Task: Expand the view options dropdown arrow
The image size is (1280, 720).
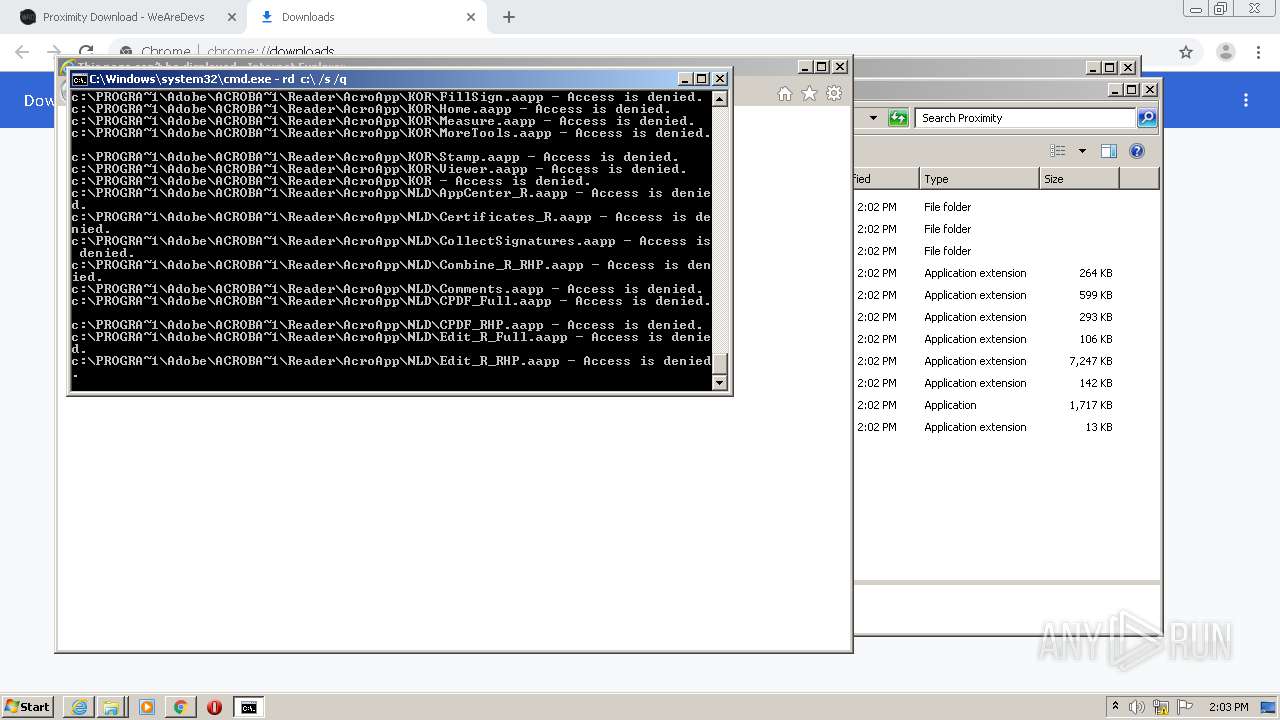Action: [1082, 151]
